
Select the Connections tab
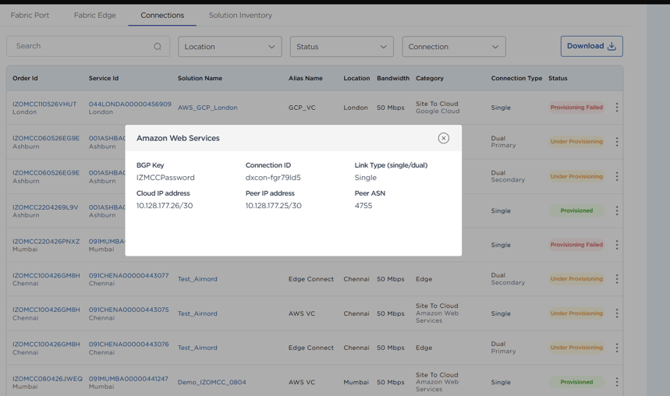click(x=162, y=15)
